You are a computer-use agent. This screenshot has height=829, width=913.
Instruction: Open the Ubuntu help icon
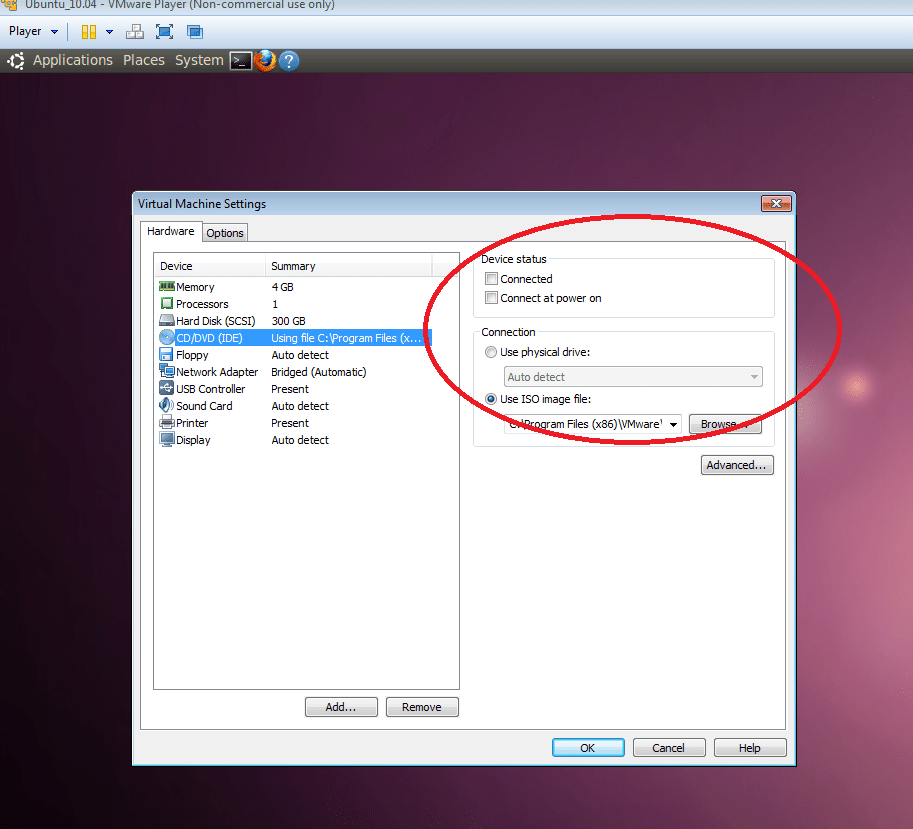289,61
